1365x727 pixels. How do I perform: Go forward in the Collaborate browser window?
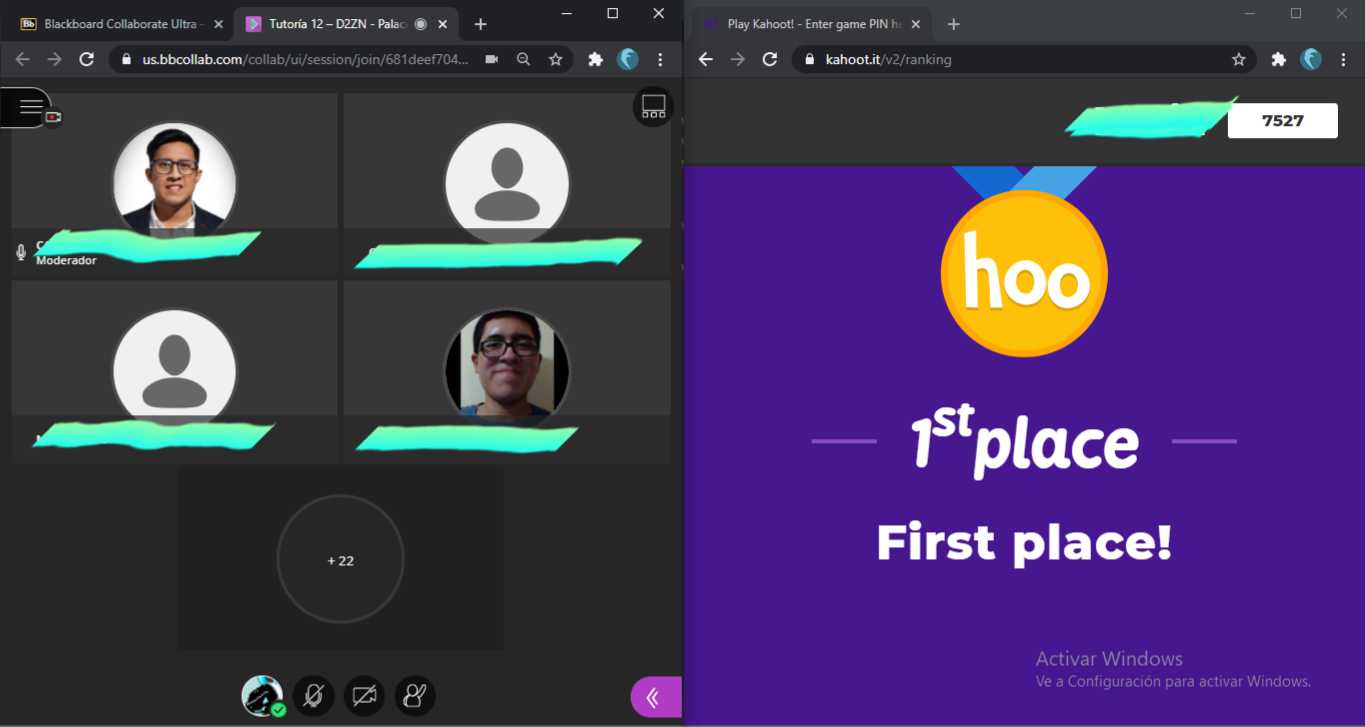pos(54,59)
